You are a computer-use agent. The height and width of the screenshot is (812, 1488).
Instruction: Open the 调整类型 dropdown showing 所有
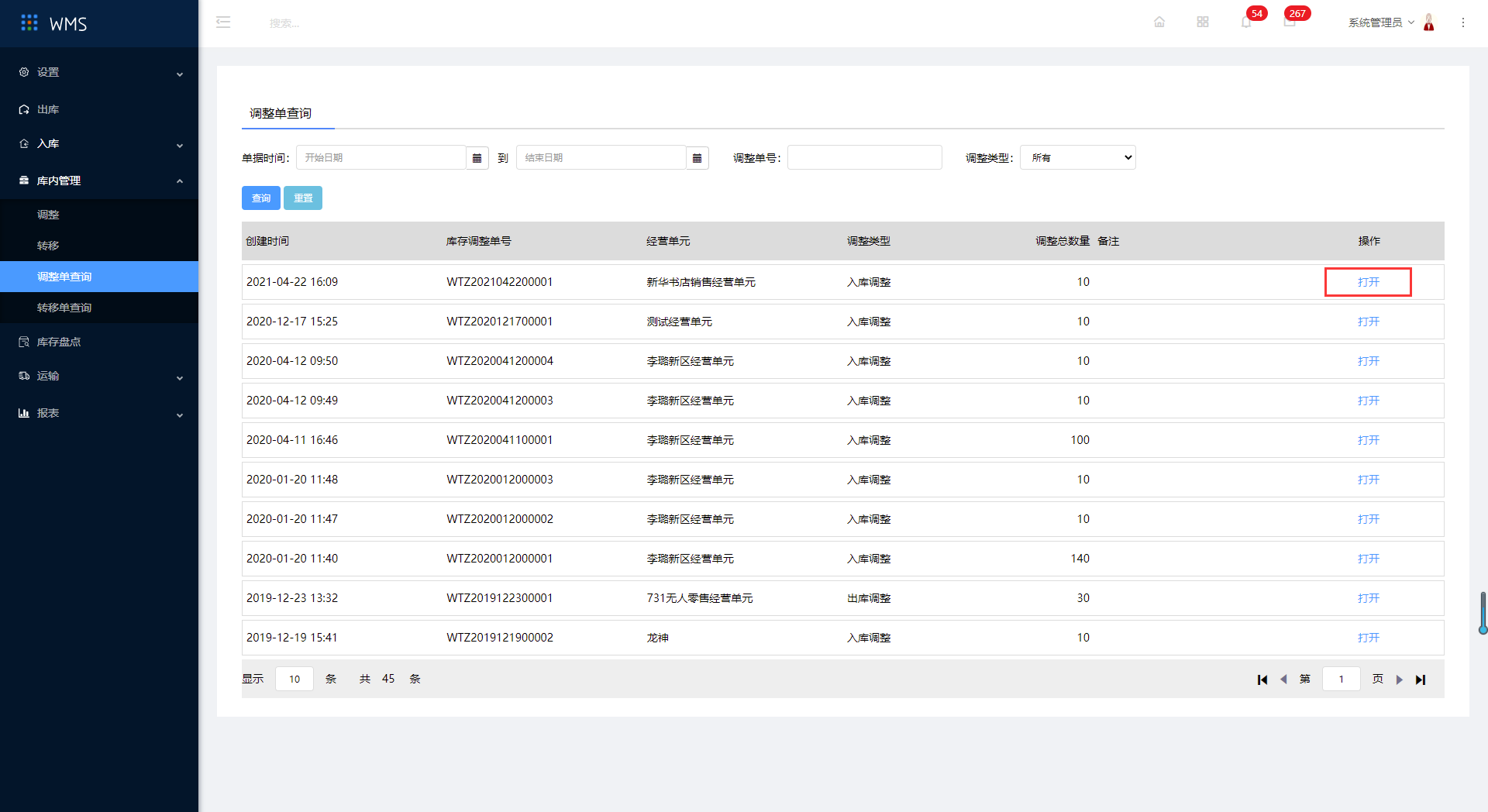pyautogui.click(x=1078, y=157)
